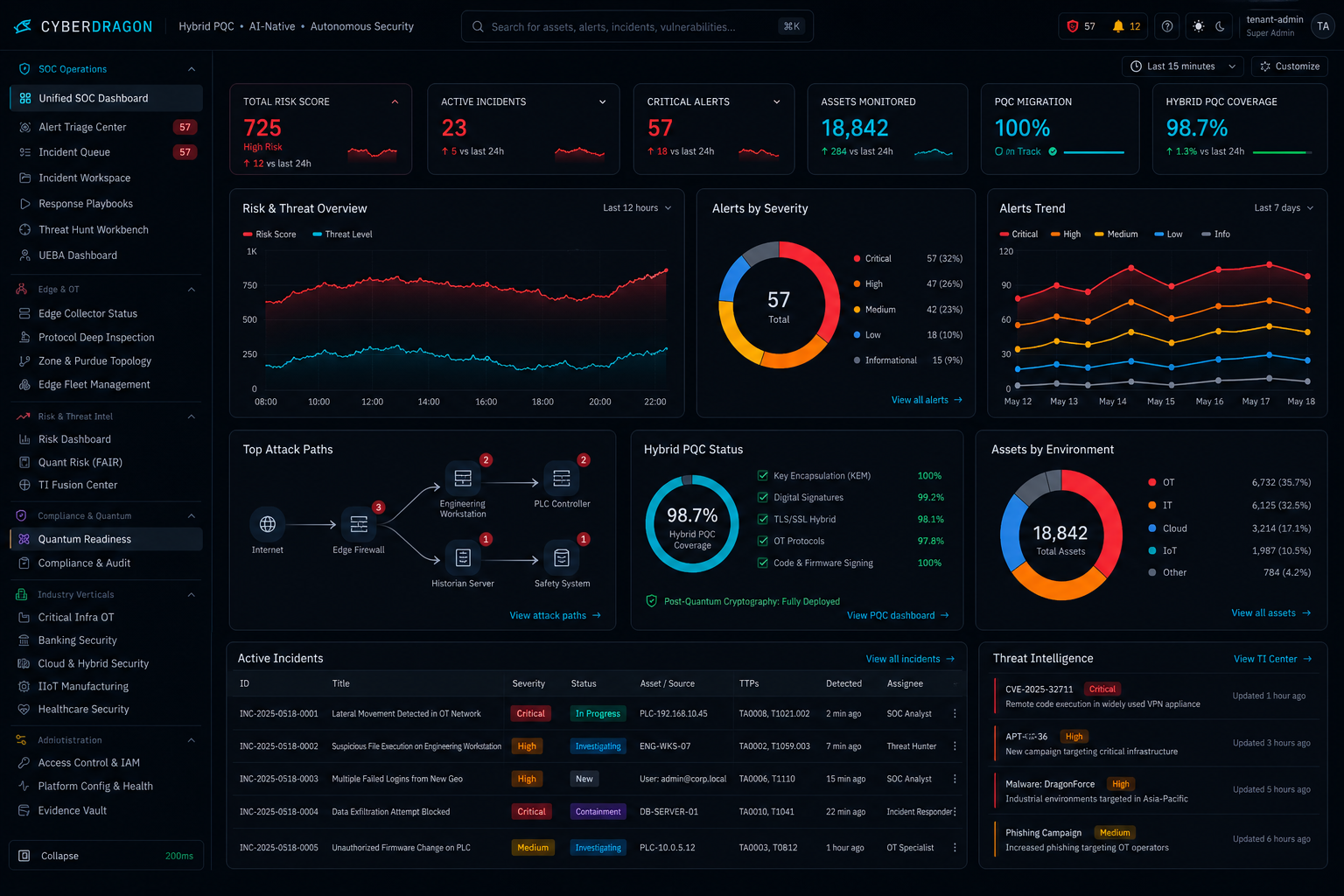1344x896 pixels.
Task: Click the Response Playbooks play icon
Action: [x=24, y=204]
